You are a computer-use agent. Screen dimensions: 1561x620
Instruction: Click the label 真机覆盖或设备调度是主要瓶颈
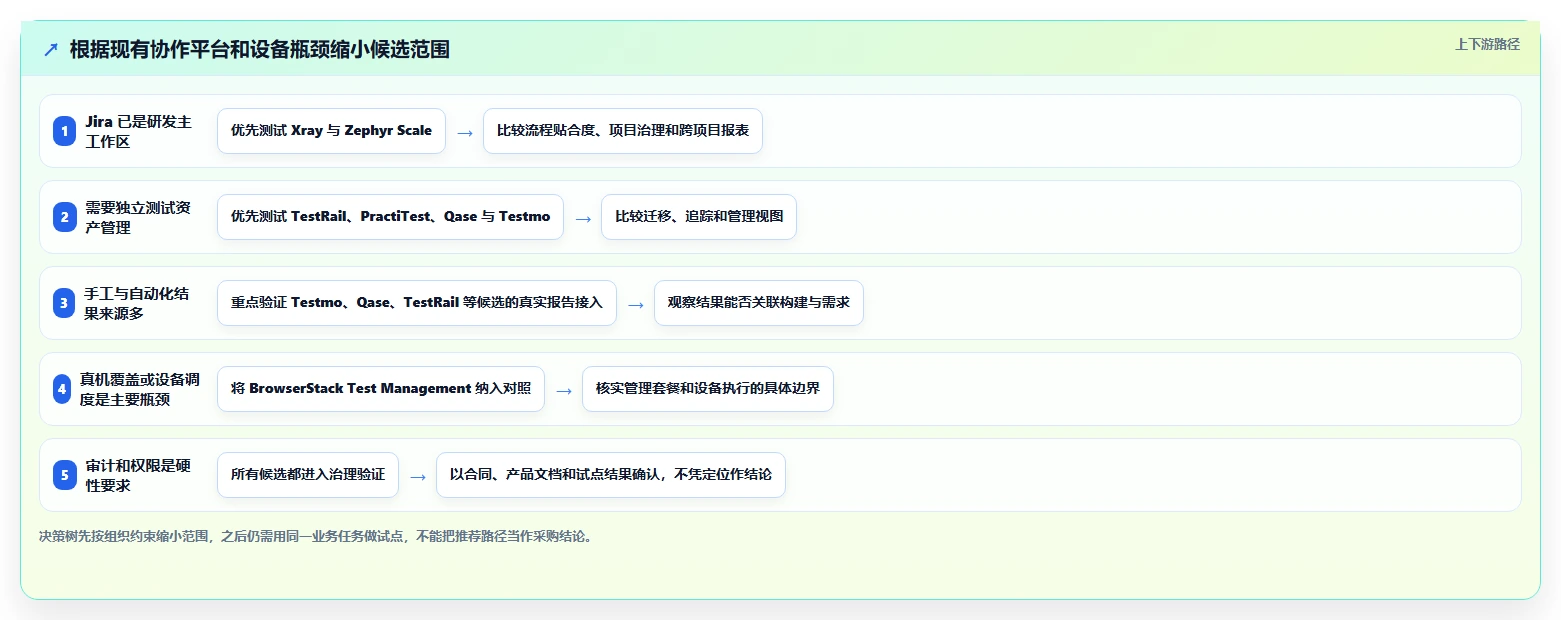coord(139,389)
